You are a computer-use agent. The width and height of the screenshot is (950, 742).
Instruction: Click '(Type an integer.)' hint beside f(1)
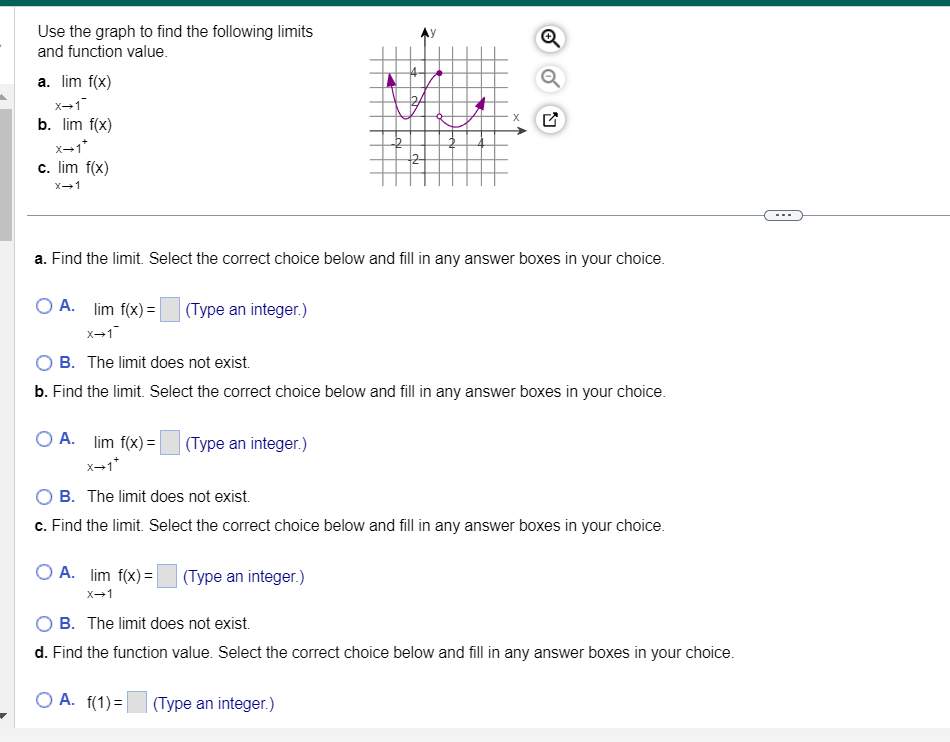click(213, 703)
